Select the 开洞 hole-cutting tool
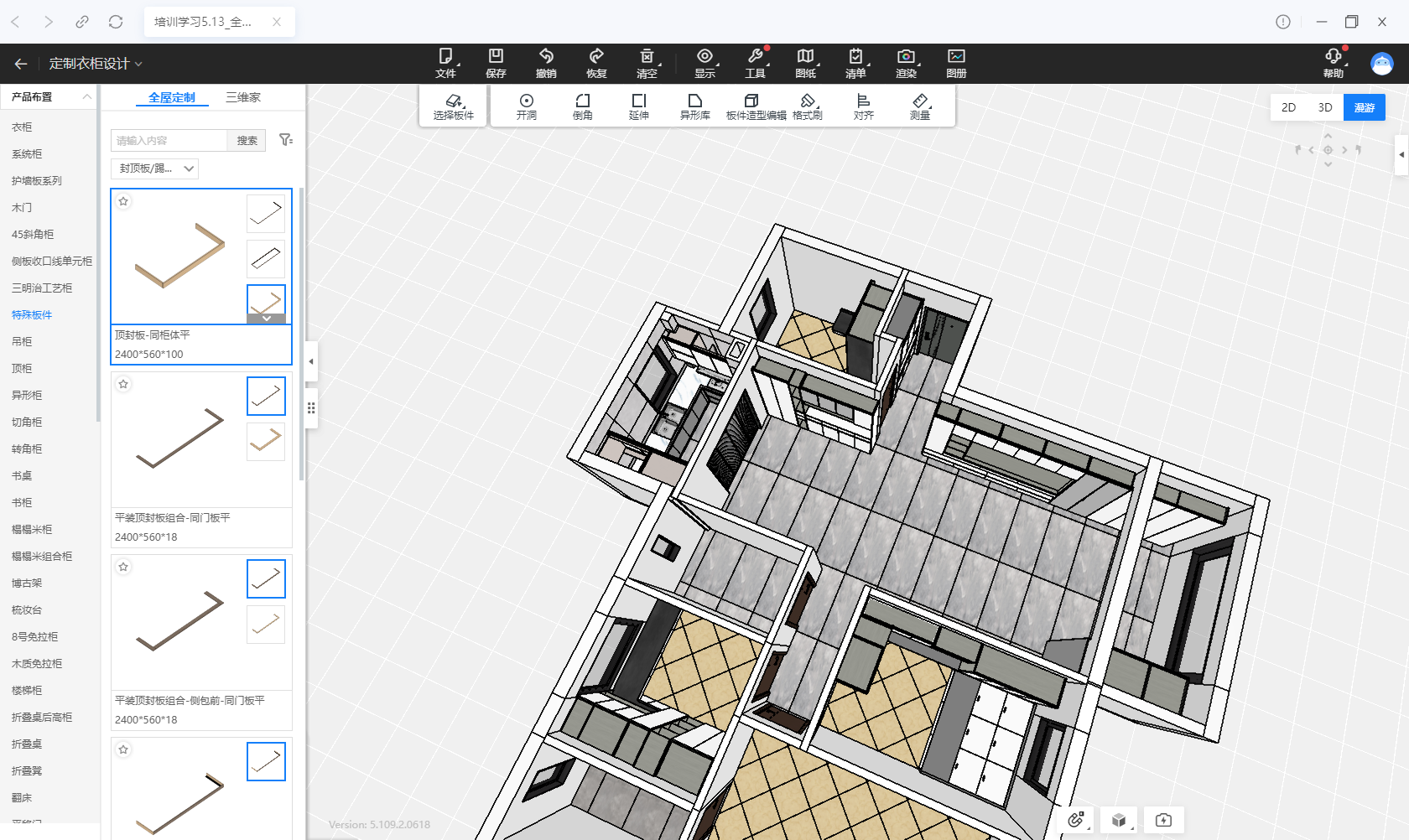 click(x=527, y=106)
